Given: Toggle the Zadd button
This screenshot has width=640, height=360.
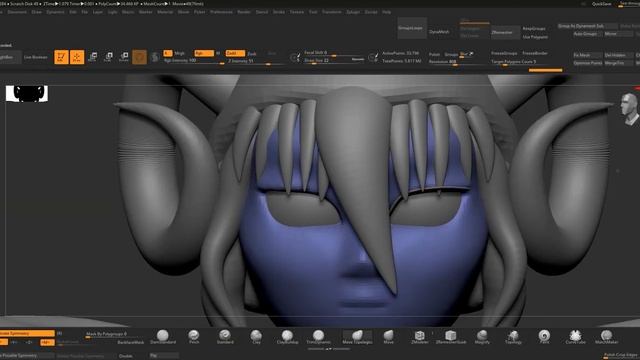Looking at the screenshot, I should pos(235,53).
